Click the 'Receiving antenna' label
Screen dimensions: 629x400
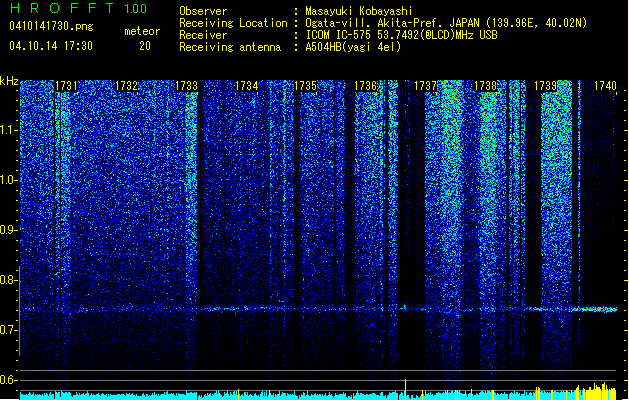coord(230,47)
